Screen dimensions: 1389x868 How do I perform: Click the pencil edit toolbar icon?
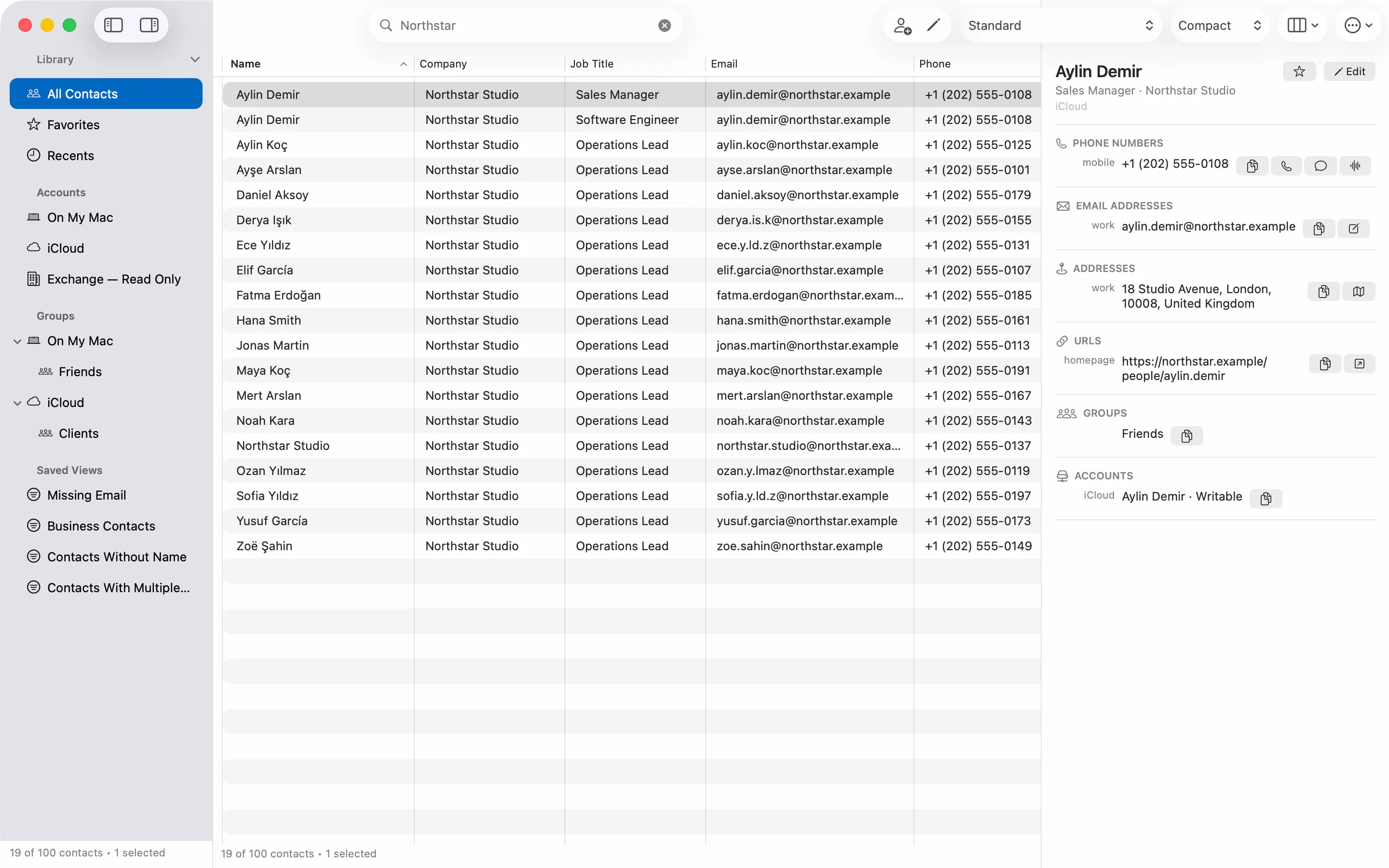coord(934,25)
